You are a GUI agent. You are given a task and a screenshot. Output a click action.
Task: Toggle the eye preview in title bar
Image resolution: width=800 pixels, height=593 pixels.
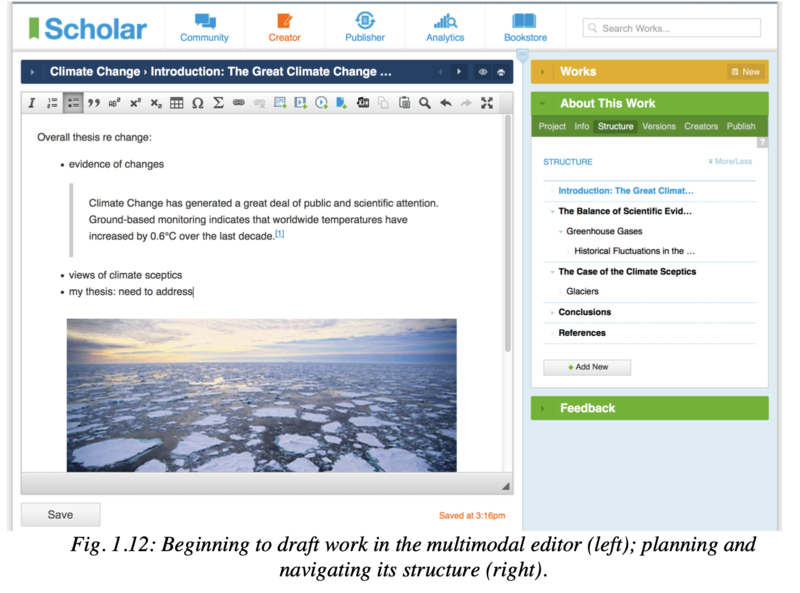483,72
